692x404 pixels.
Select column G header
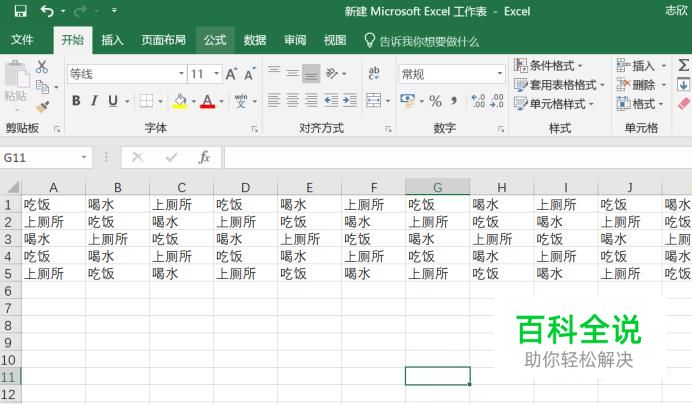437,187
